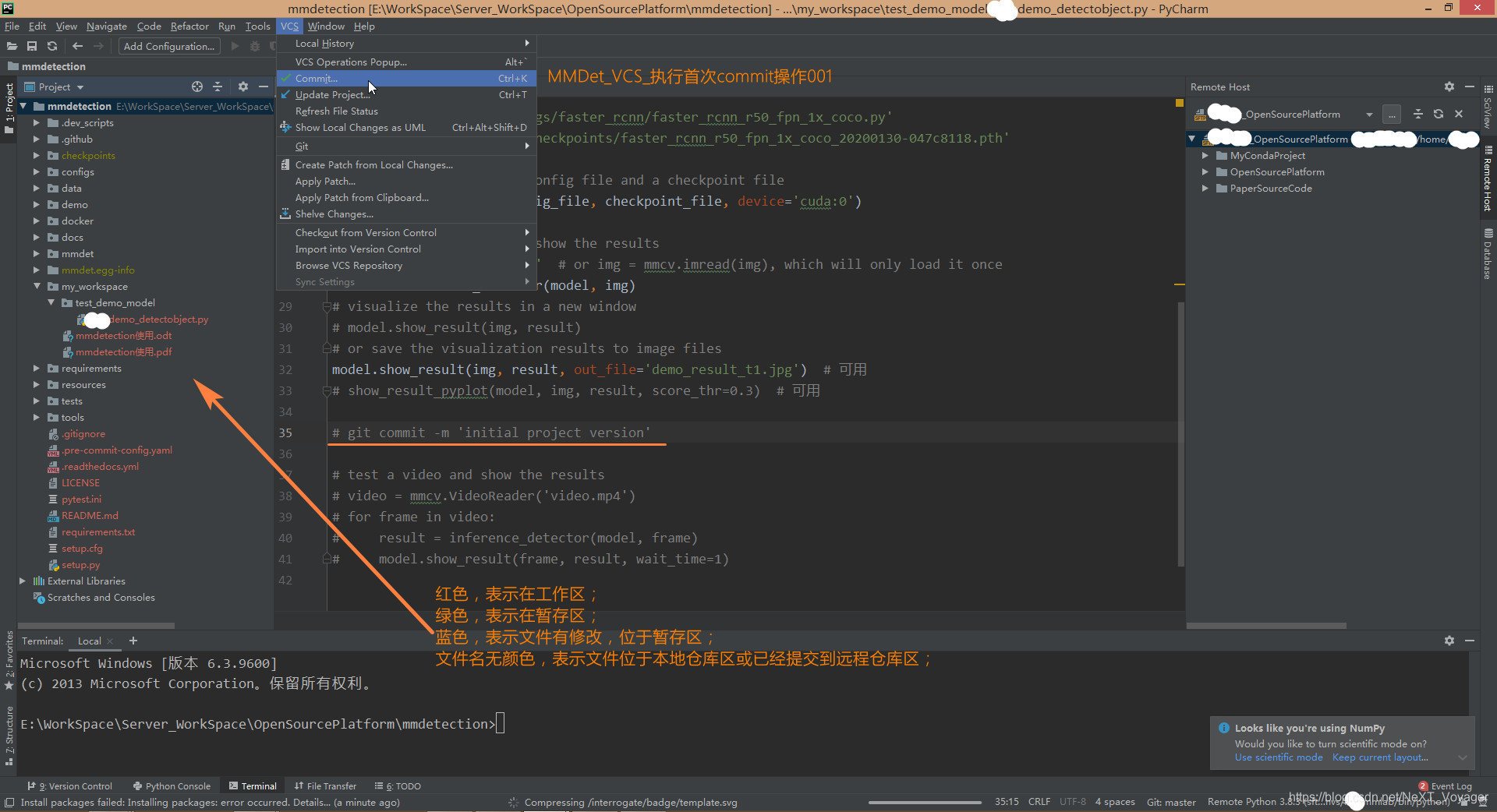The height and width of the screenshot is (812, 1497).
Task: Expand the demo folder
Action: (36, 204)
